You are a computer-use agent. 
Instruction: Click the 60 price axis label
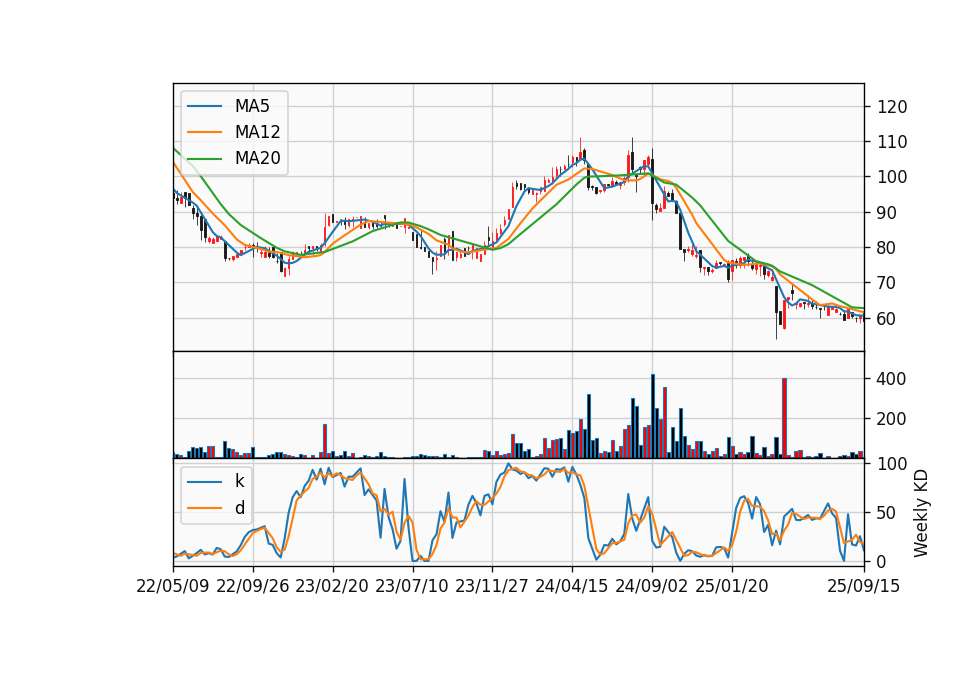(887, 319)
